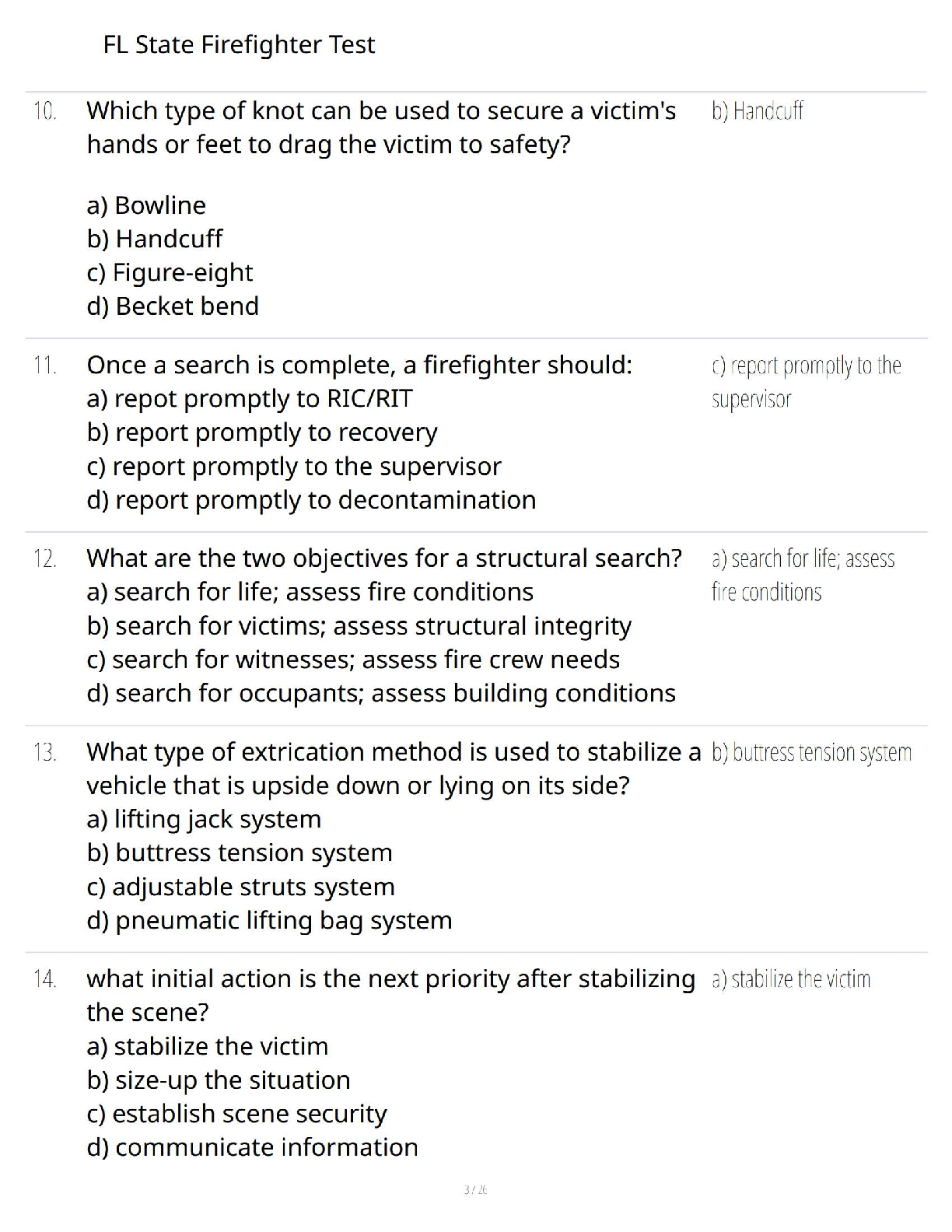Pick "d) report promptly to decontamination" option
952x1232 pixels.
[x=311, y=500]
